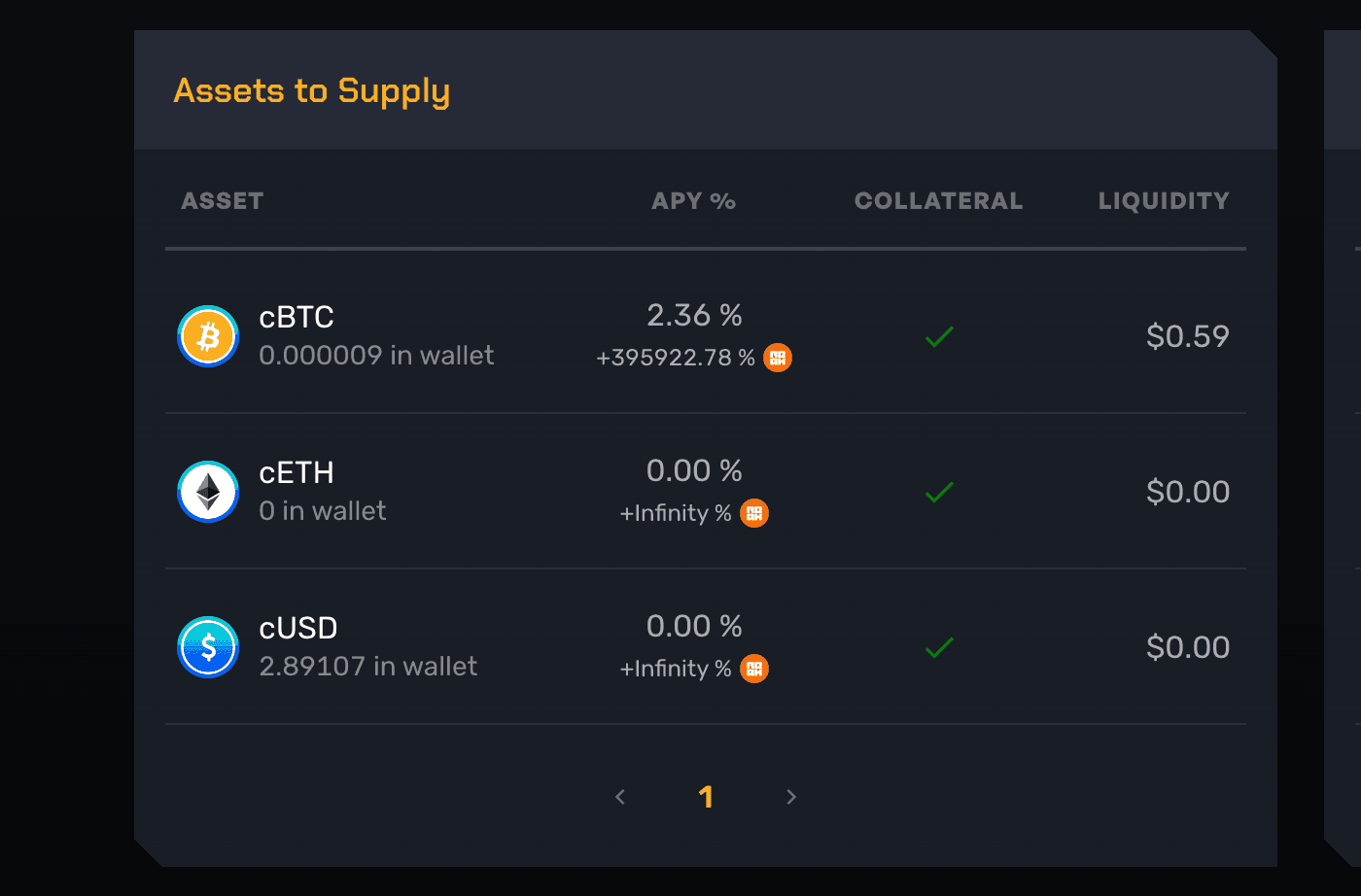Click the Assets to Supply heading
1361x896 pixels.
coord(311,90)
